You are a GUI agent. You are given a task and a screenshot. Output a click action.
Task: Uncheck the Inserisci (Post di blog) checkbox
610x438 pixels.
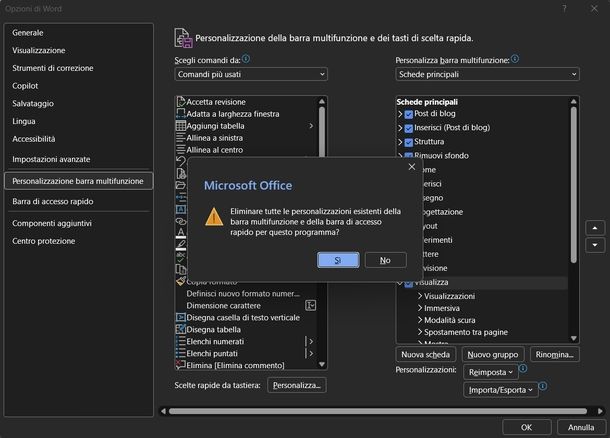pos(408,128)
